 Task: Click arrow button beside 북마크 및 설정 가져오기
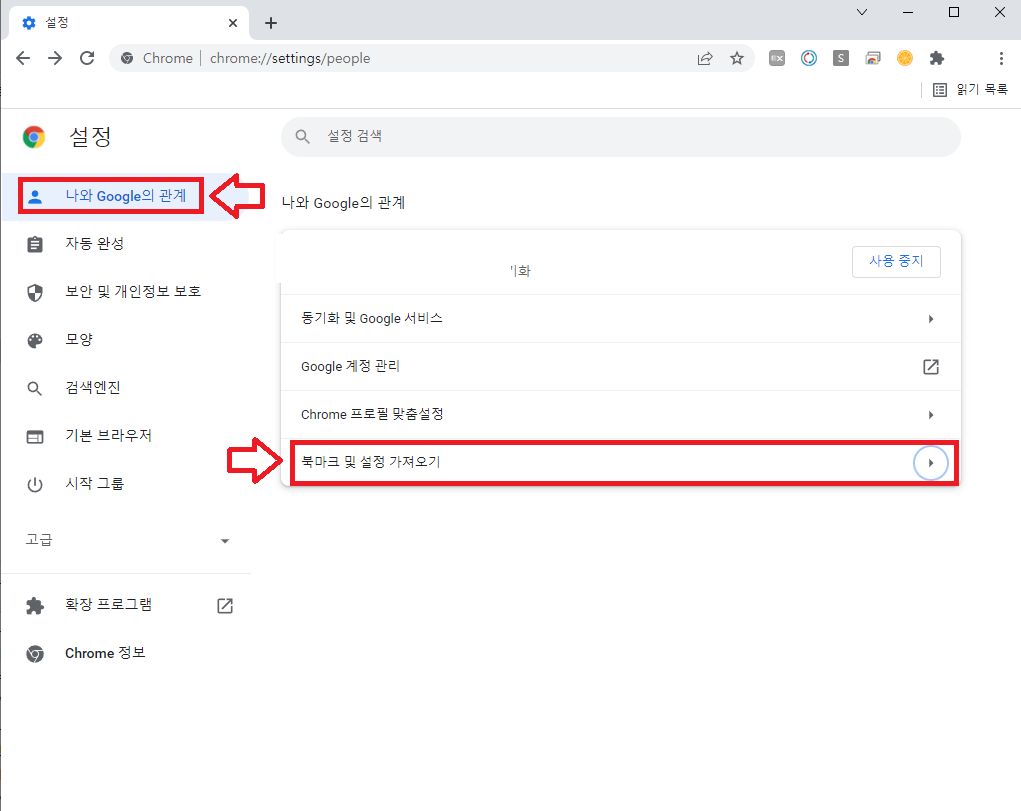coord(930,463)
